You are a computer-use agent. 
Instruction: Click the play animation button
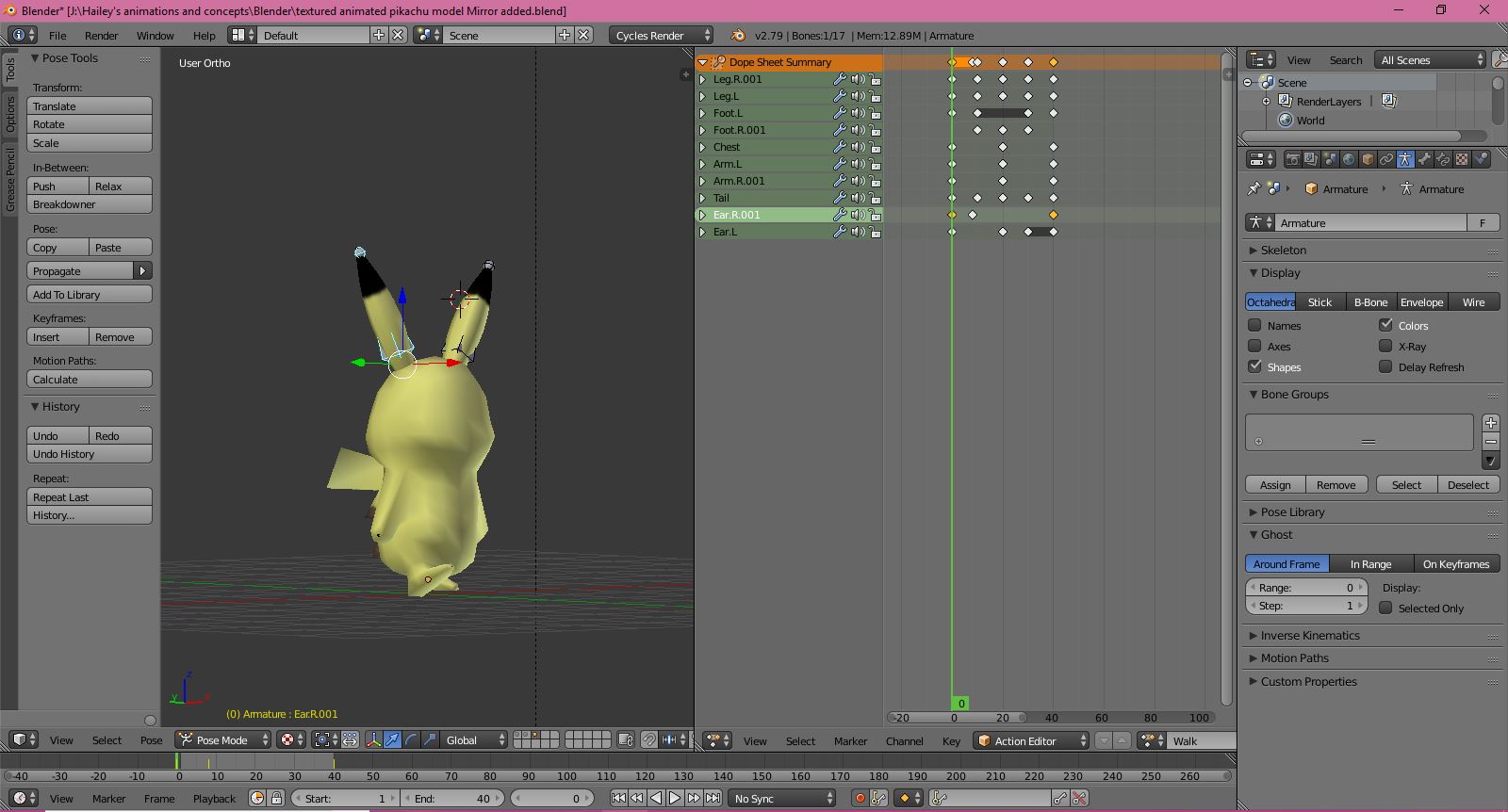(x=675, y=798)
